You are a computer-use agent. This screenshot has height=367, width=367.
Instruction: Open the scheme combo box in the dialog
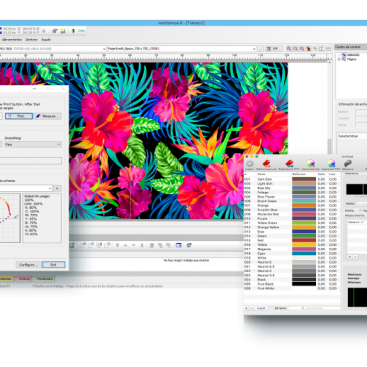point(26,188)
